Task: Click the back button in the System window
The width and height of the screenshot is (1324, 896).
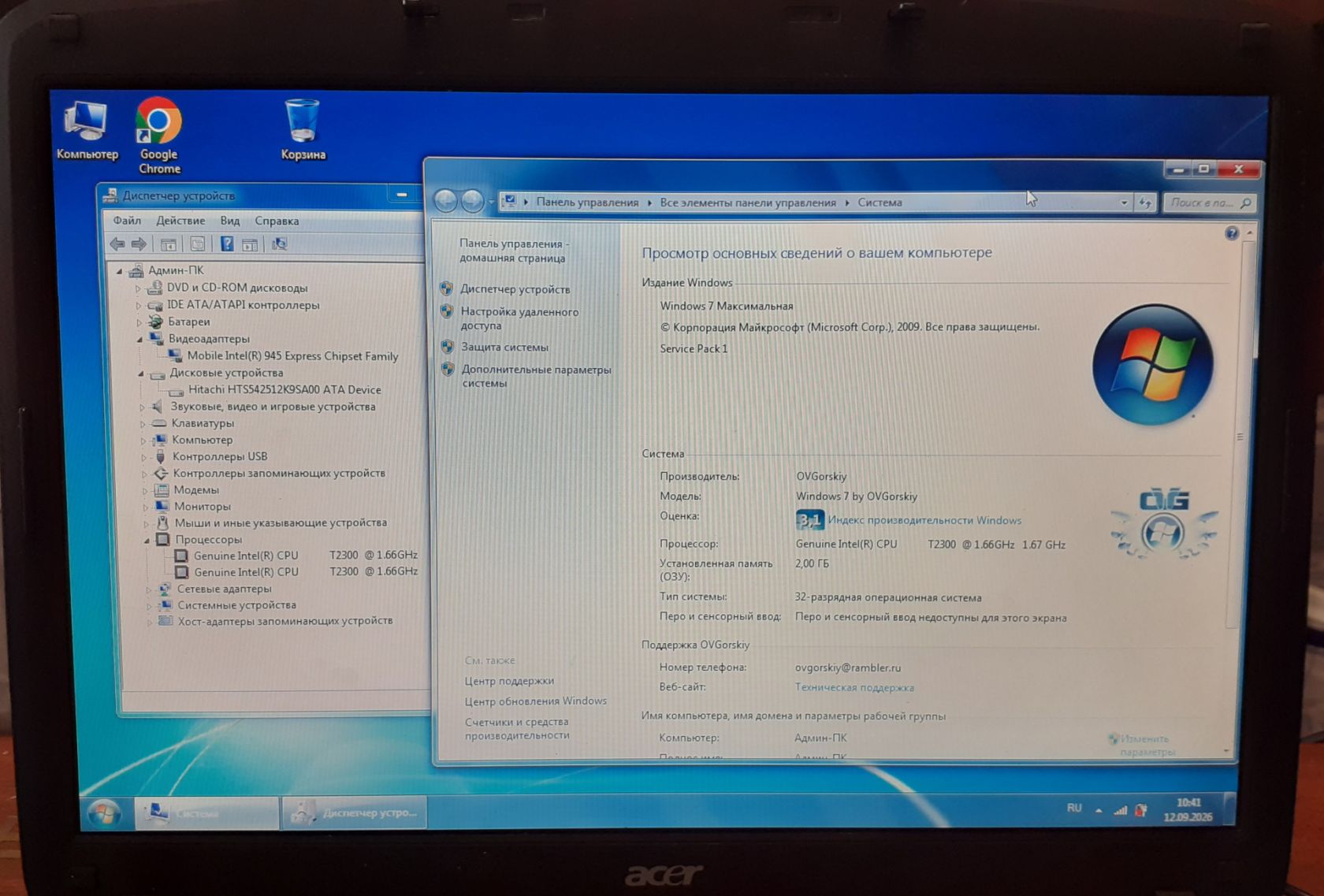Action: pos(446,202)
